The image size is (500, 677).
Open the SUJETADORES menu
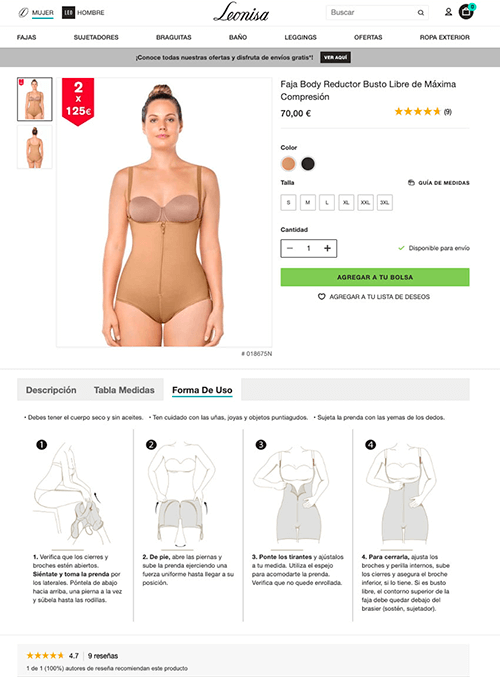pyautogui.click(x=96, y=37)
